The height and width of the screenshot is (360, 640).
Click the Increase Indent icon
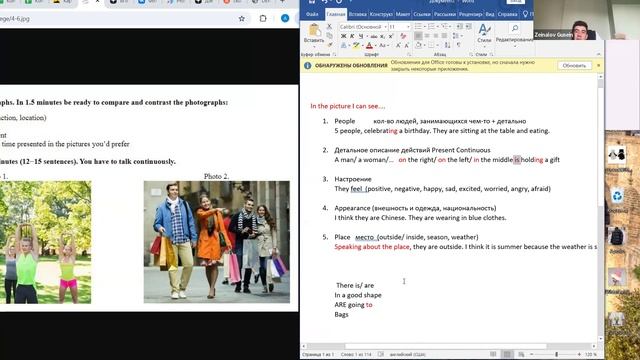468,27
